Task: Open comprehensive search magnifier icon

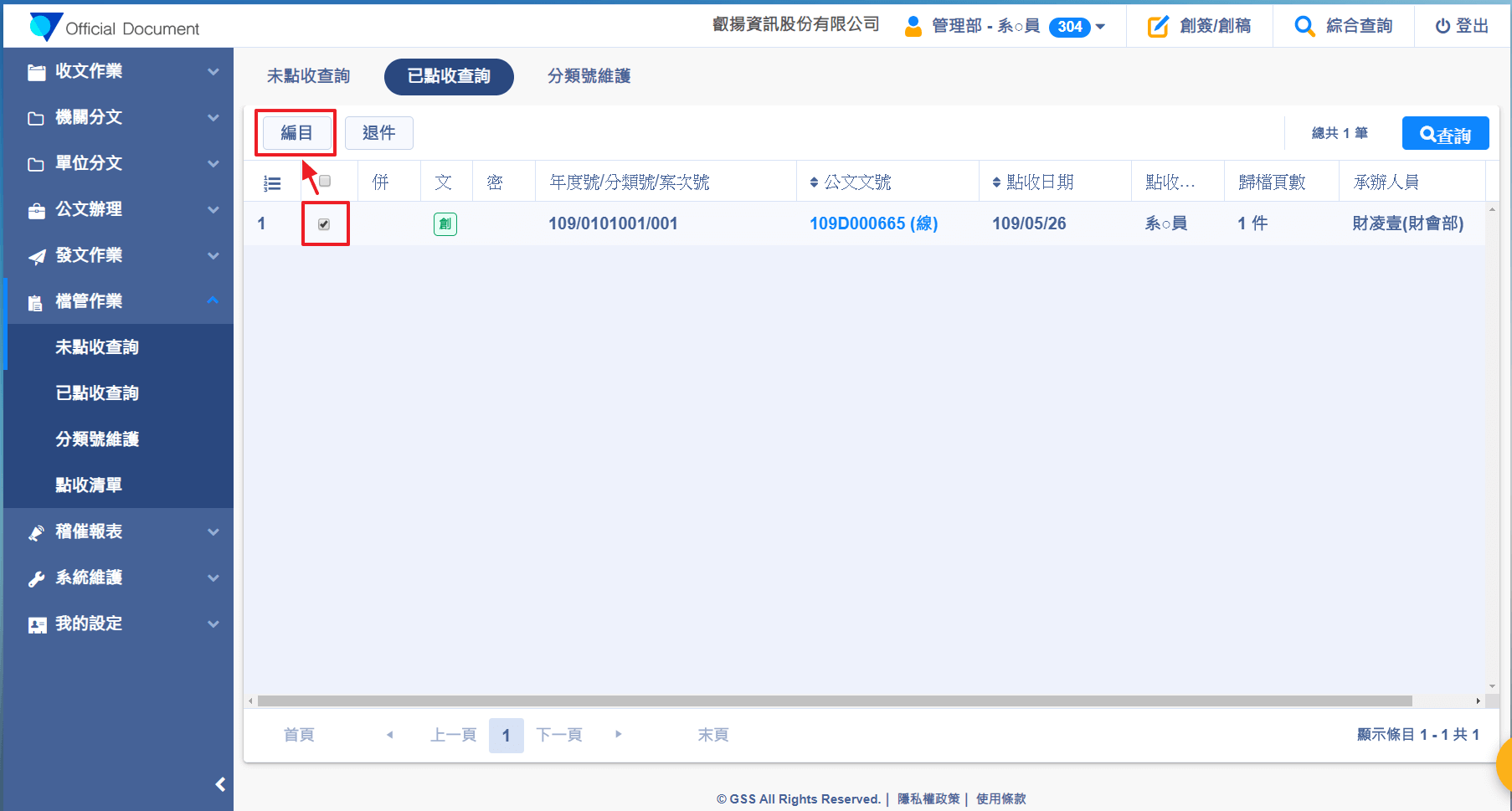Action: pos(1304,27)
